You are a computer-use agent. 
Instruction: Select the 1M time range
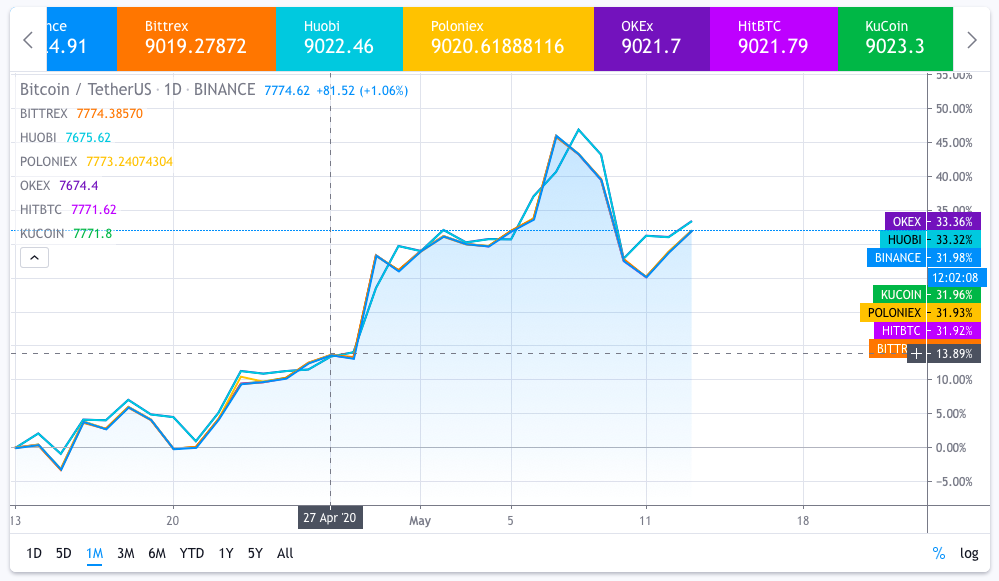[x=94, y=553]
